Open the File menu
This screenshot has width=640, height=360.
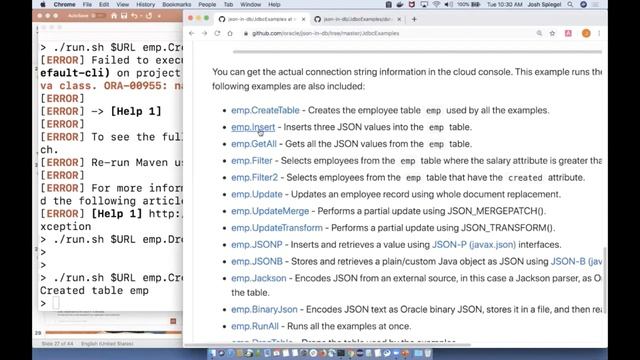87,4
